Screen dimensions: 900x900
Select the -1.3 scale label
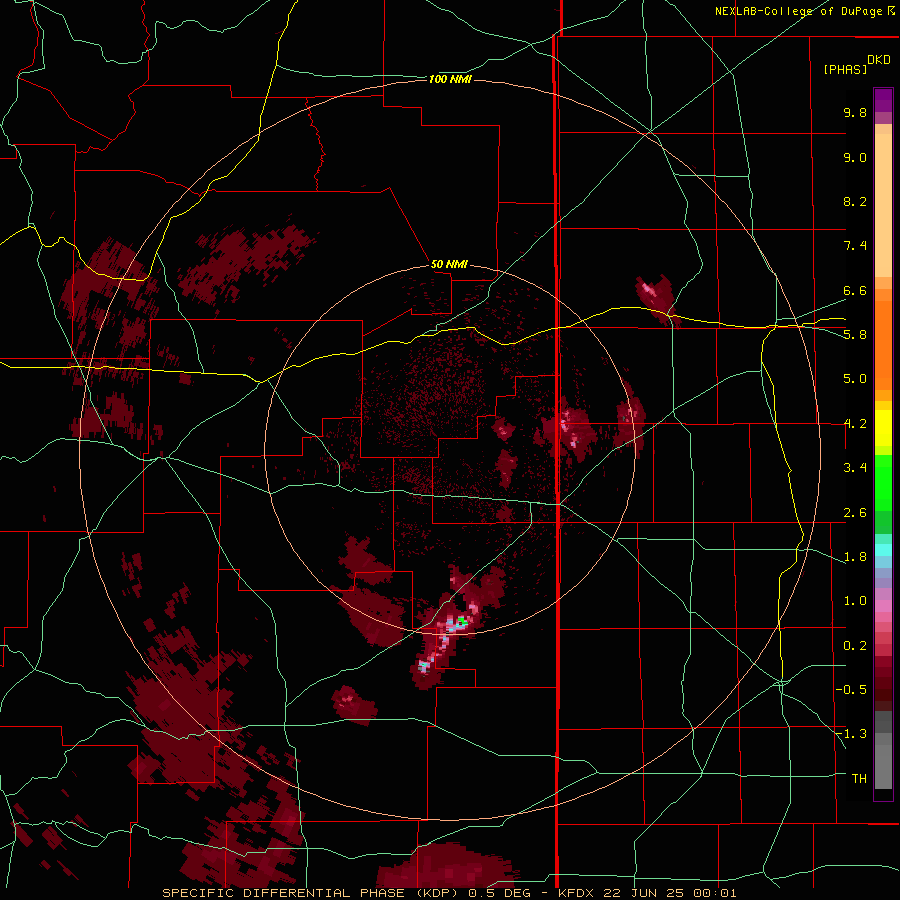pos(851,734)
